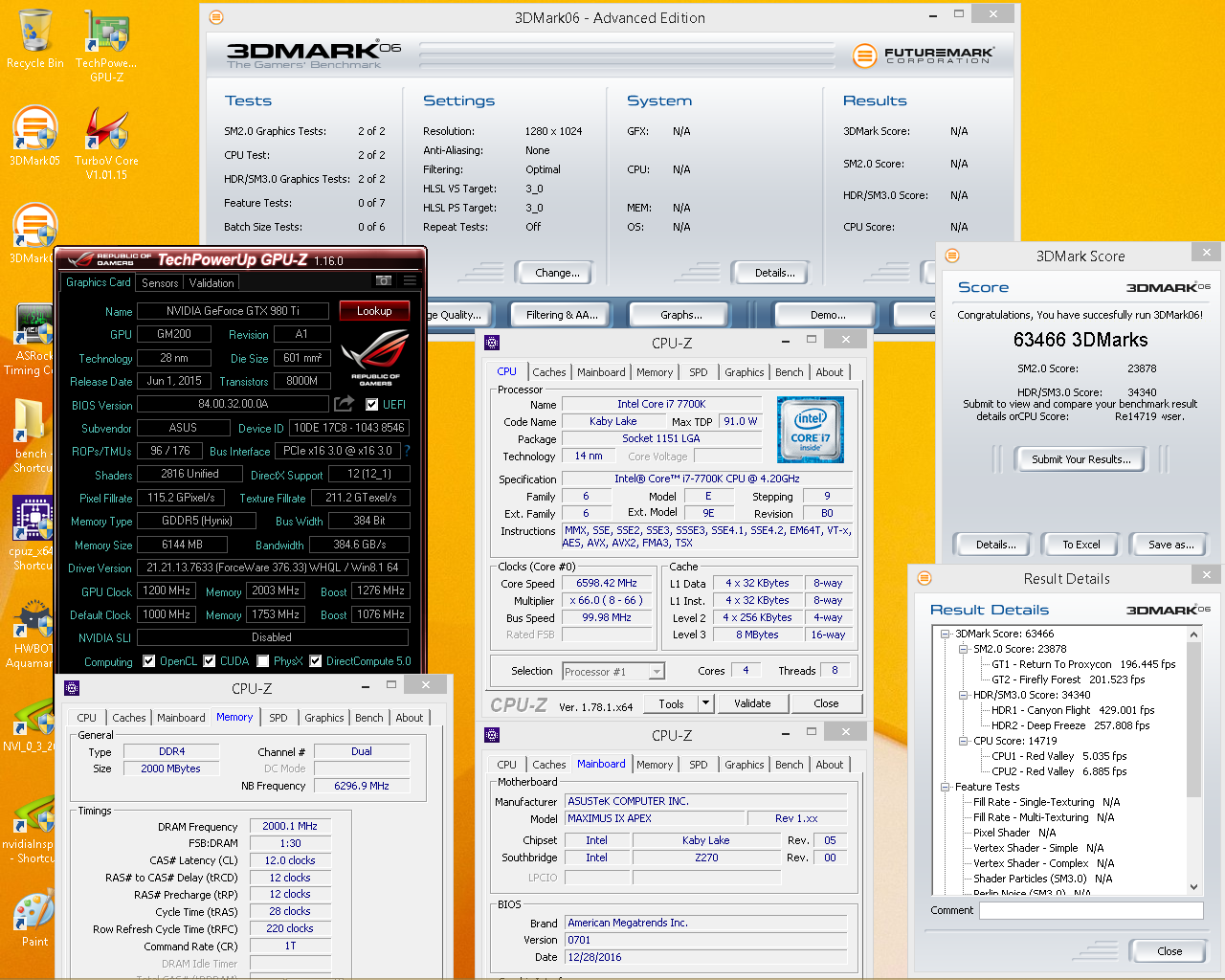Viewport: 1225px width, 980px height.
Task: Open the CPU-Z Tools dropdown arrow
Action: [x=706, y=703]
